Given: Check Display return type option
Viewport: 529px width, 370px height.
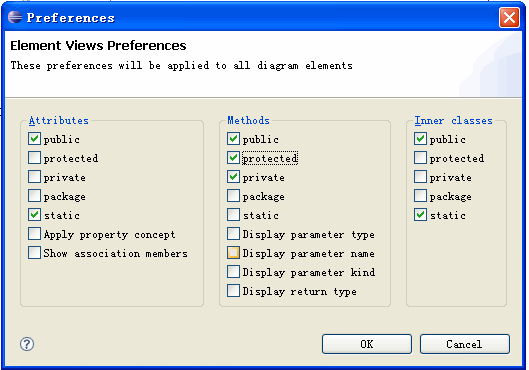Looking at the screenshot, I should 233,290.
